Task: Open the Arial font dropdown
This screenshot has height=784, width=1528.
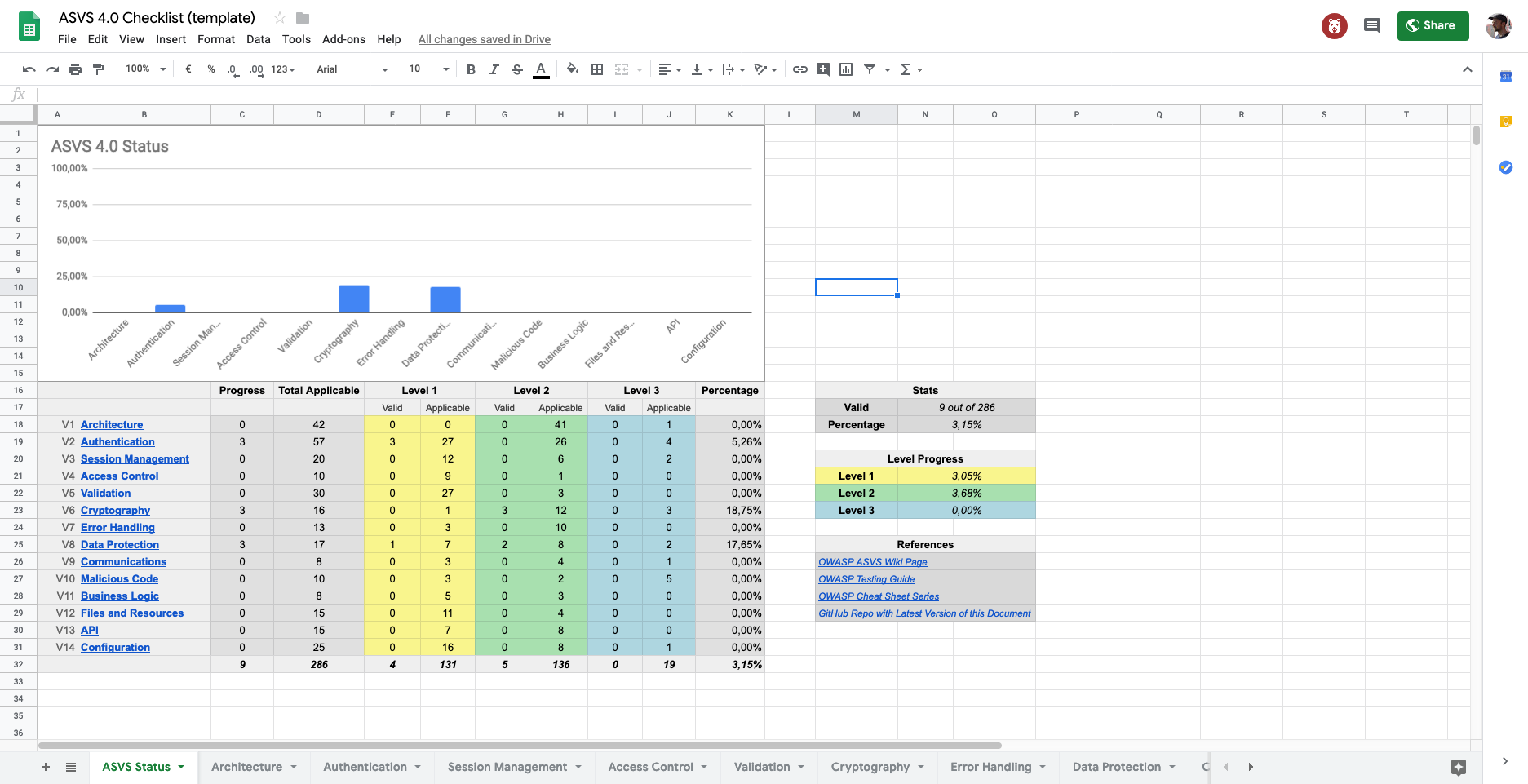Action: click(352, 69)
